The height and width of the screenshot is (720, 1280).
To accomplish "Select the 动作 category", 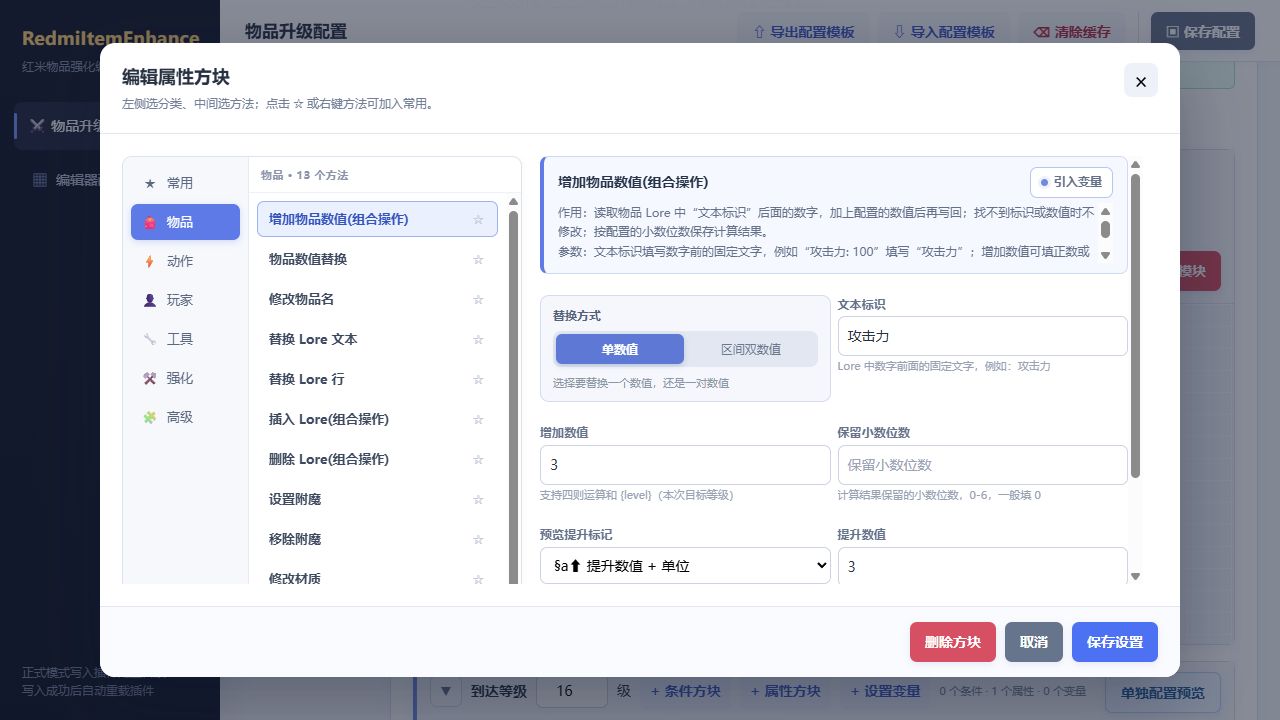I will [x=185, y=261].
